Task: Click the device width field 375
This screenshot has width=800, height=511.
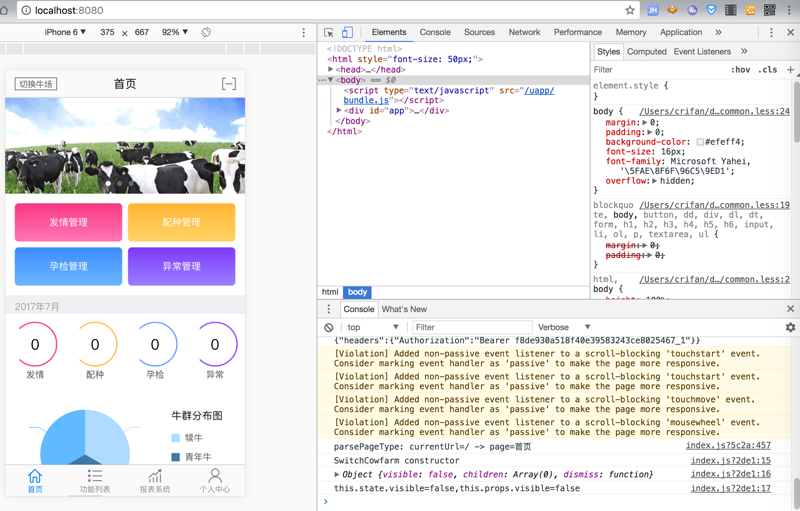Action: click(x=107, y=32)
